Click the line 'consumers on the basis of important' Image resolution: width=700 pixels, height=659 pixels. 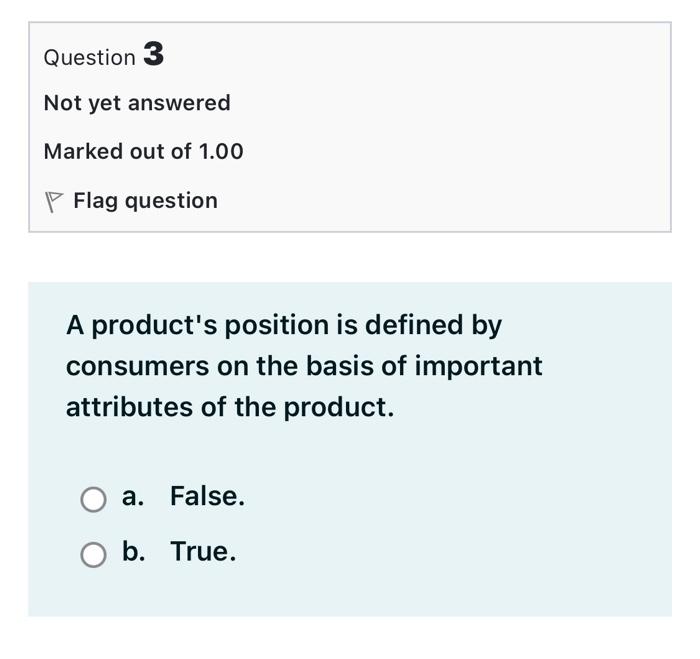(304, 366)
